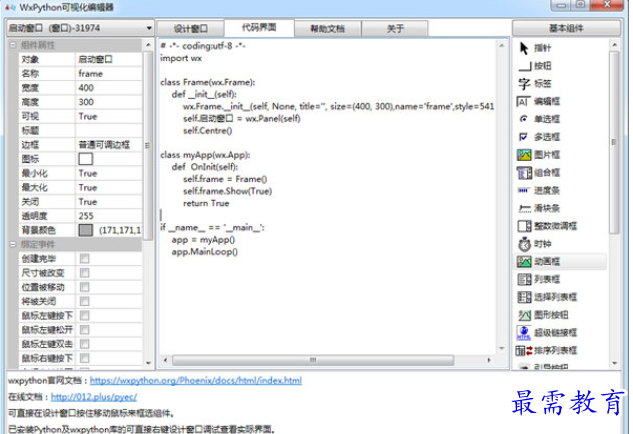Image resolution: width=633 pixels, height=434 pixels.
Task: Check the 鼠标左键松开 event box
Action: 84,330
